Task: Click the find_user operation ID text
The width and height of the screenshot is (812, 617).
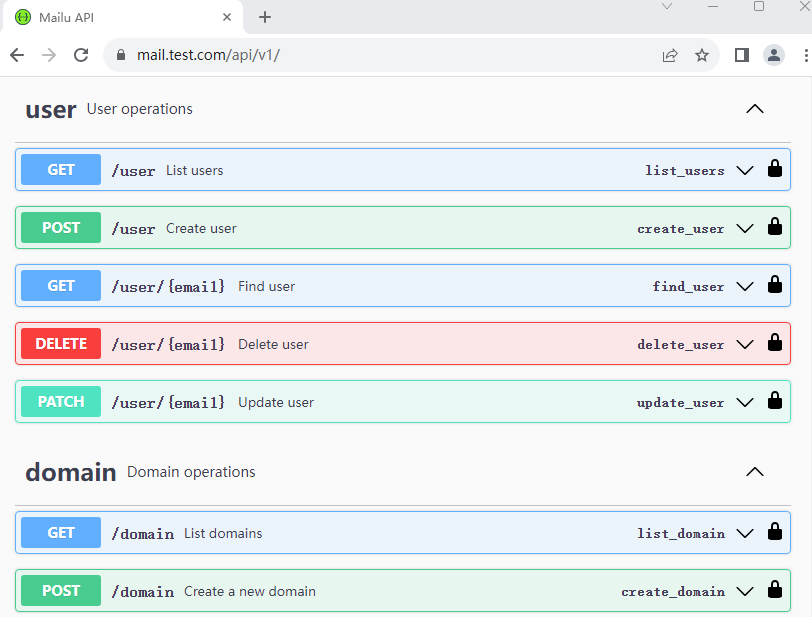Action: pyautogui.click(x=688, y=286)
